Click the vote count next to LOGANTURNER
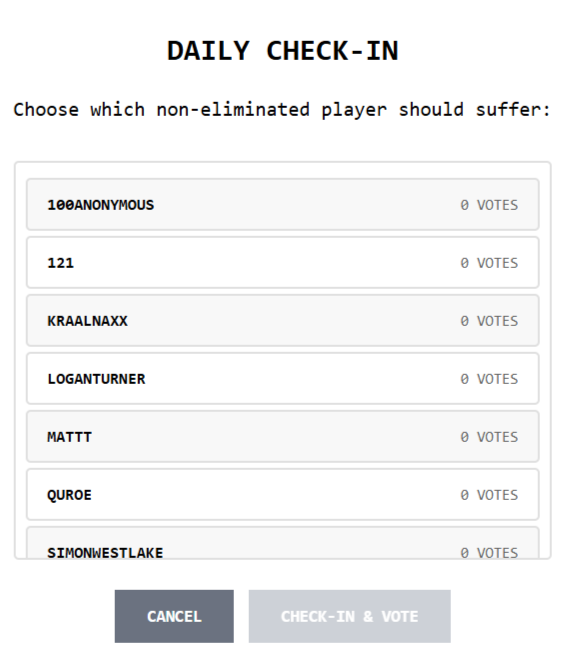Image resolution: width=568 pixels, height=662 pixels. coord(489,379)
